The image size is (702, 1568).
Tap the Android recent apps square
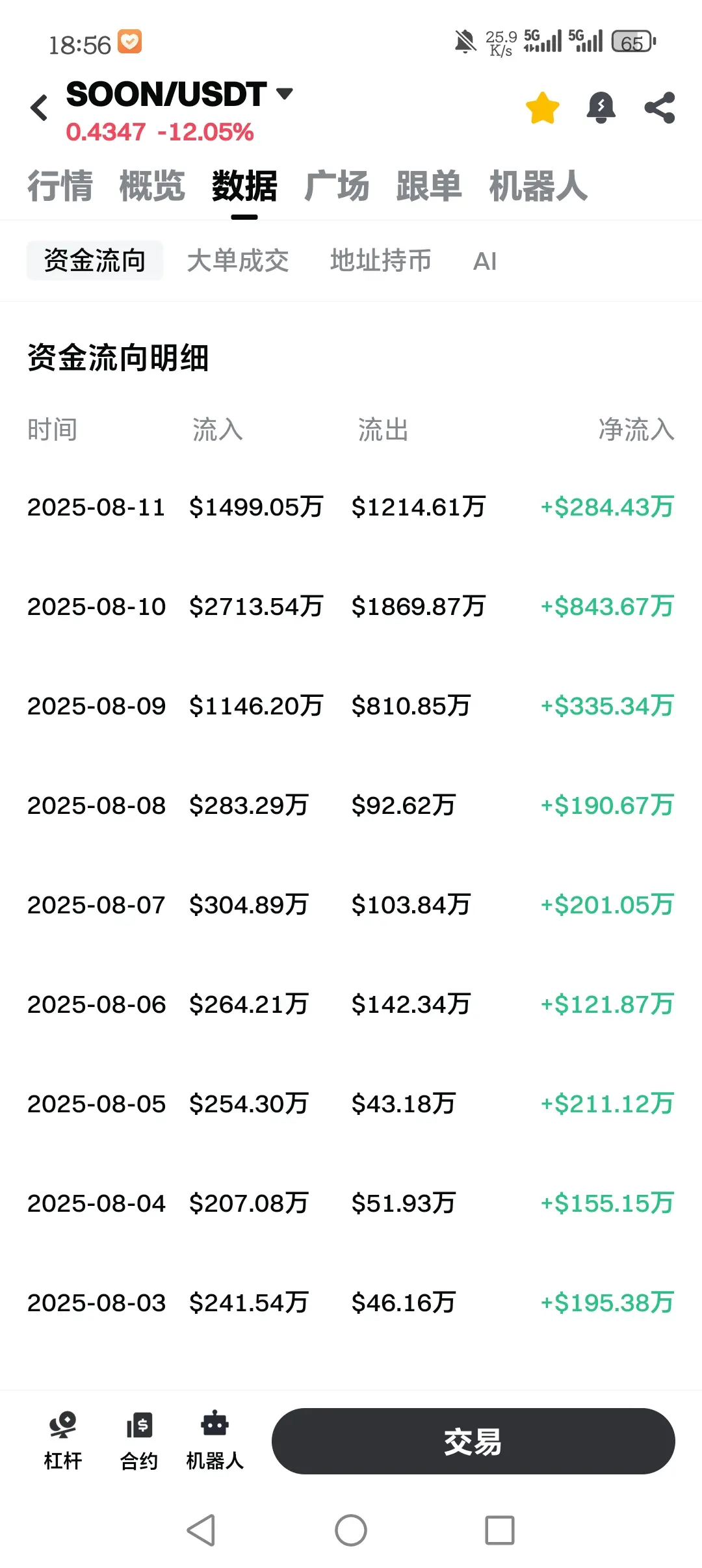500,1530
